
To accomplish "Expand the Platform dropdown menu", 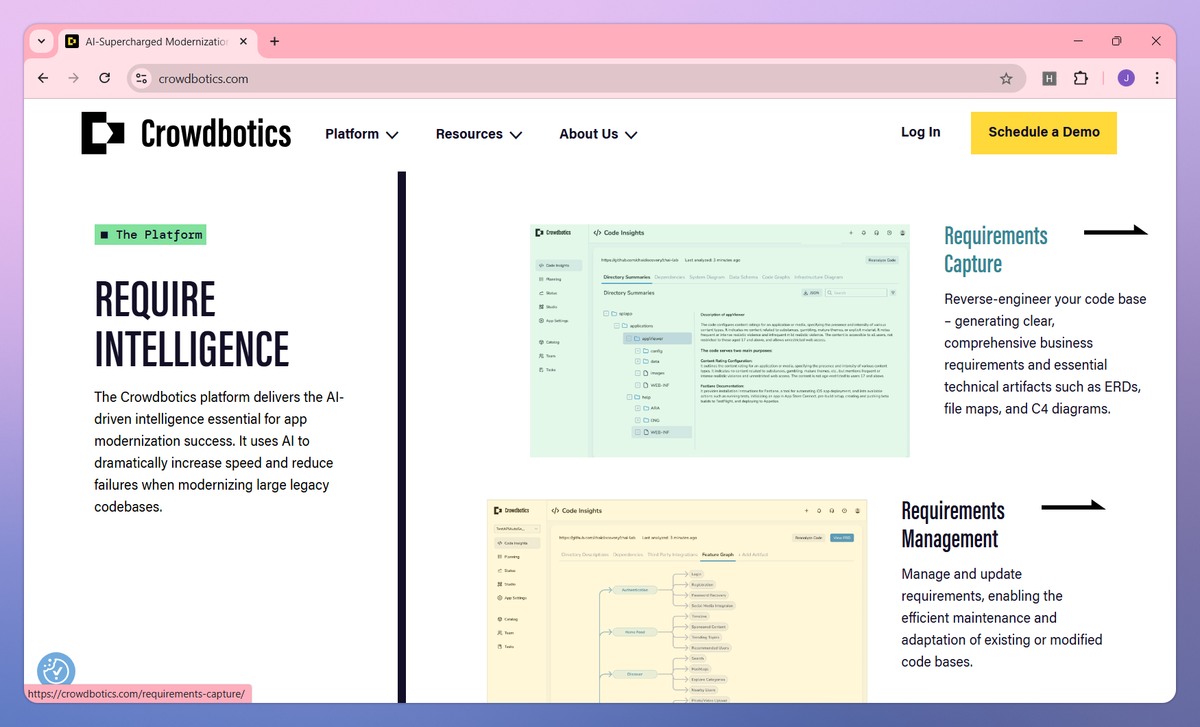I will click(362, 134).
